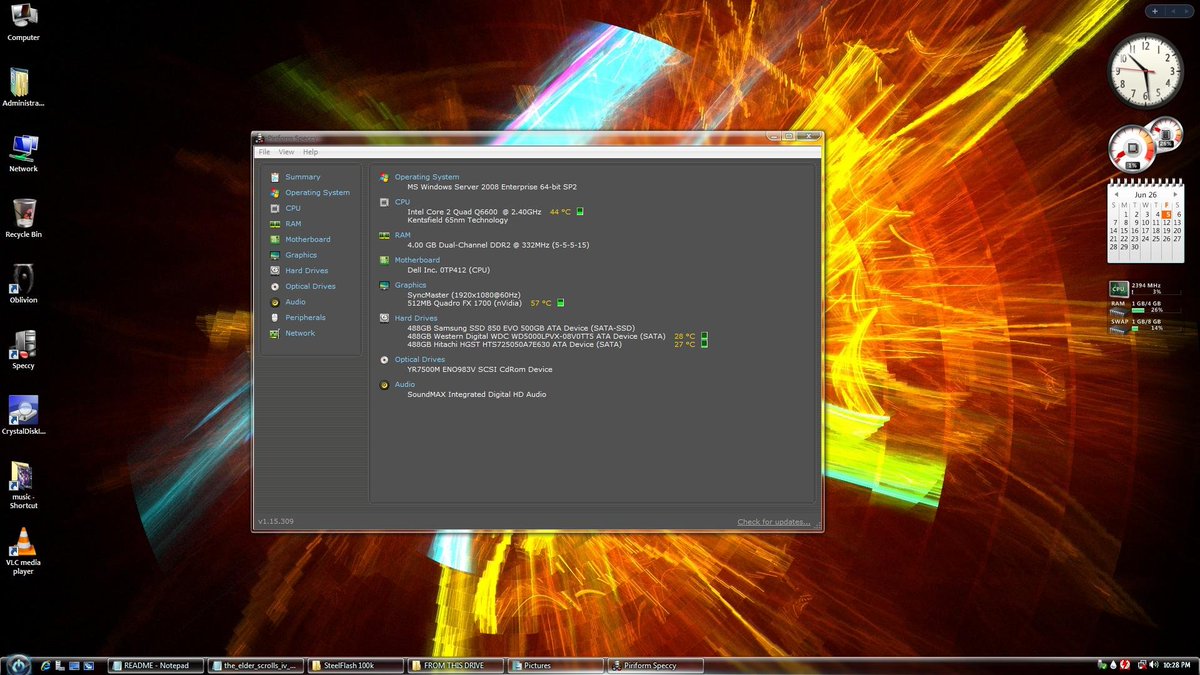Screen dimensions: 1200x675
Task: Click the CPU heading in summary pane
Action: pyautogui.click(x=402, y=202)
